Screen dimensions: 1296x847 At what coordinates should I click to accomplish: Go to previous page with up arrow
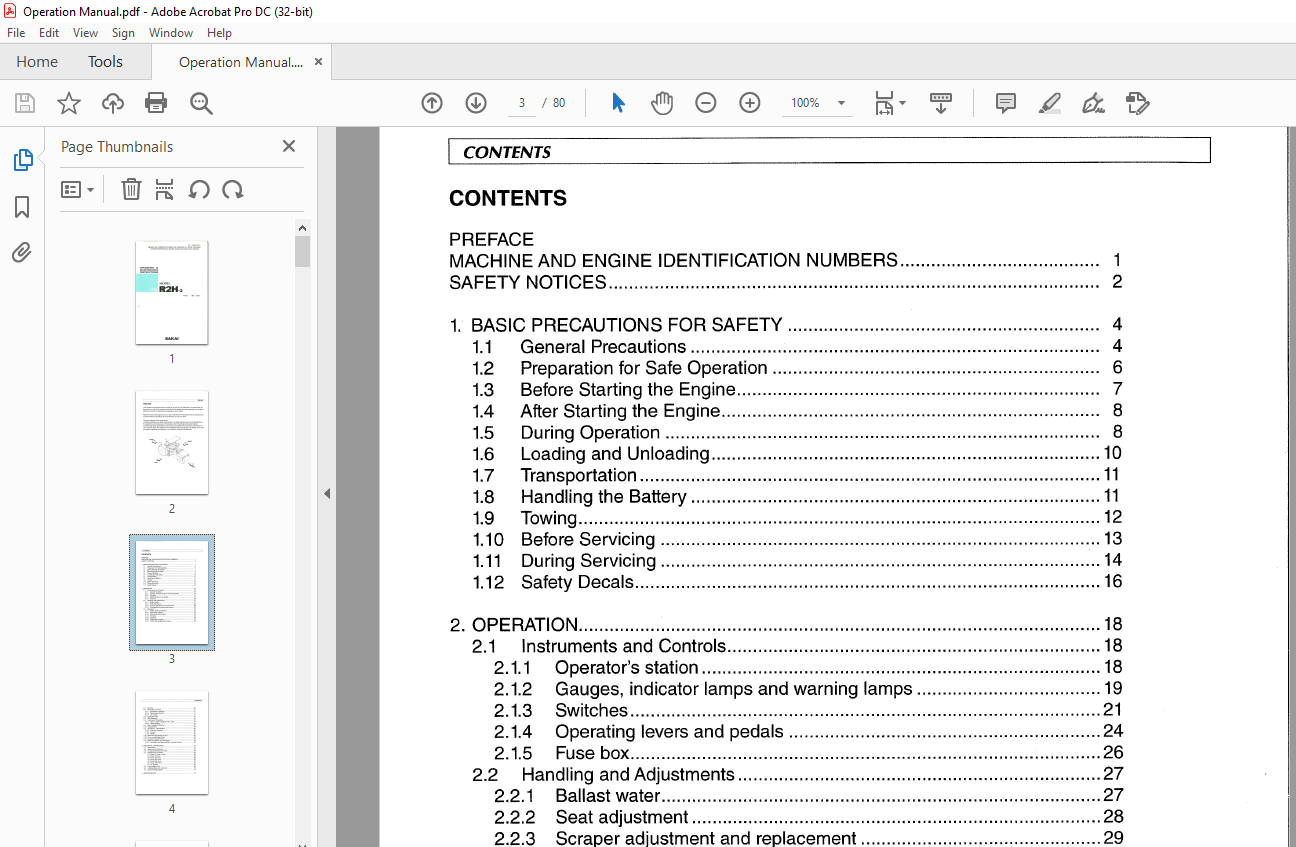click(432, 103)
